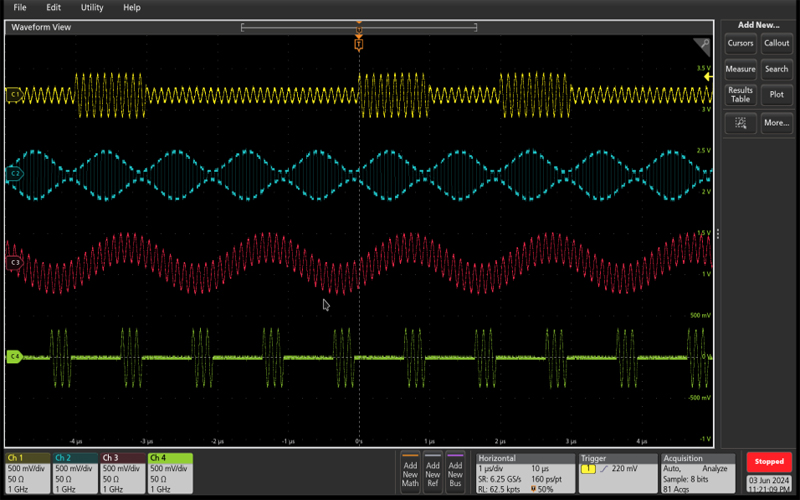
Task: Click the yellow trigger level arrow
Action: click(x=708, y=75)
